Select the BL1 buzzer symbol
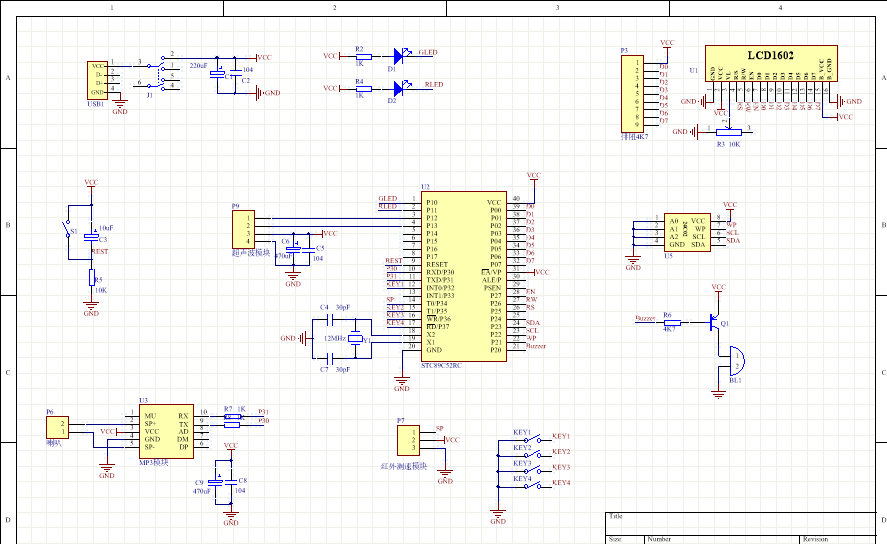887x544 pixels. (x=735, y=361)
